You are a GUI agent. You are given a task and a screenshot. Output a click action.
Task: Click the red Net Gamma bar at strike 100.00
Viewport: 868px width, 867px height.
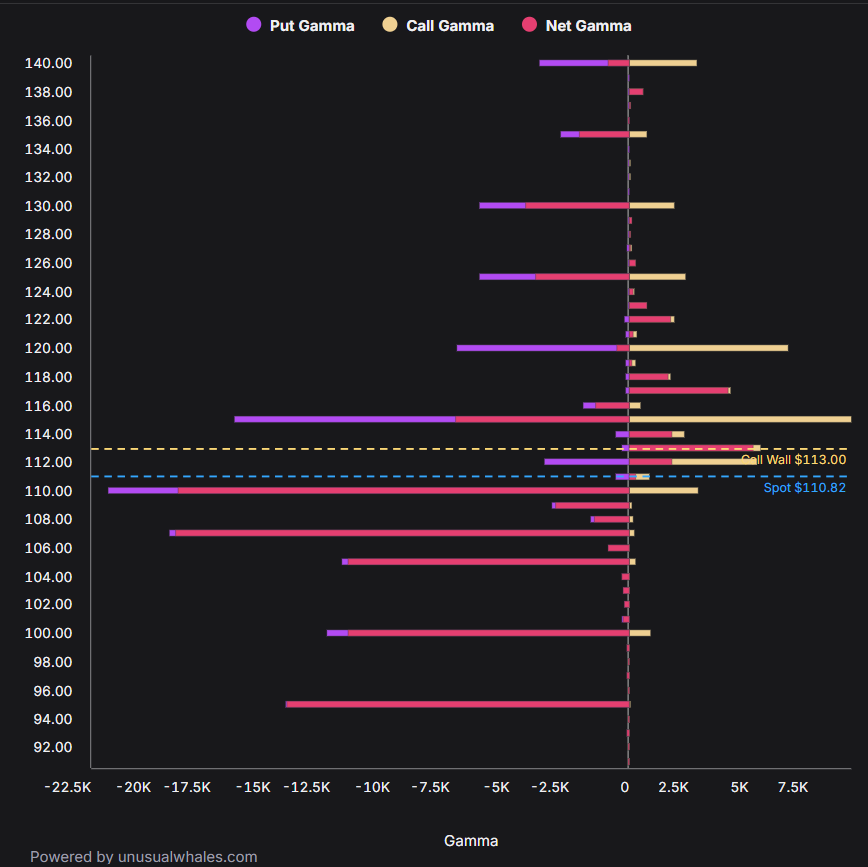[x=488, y=633]
